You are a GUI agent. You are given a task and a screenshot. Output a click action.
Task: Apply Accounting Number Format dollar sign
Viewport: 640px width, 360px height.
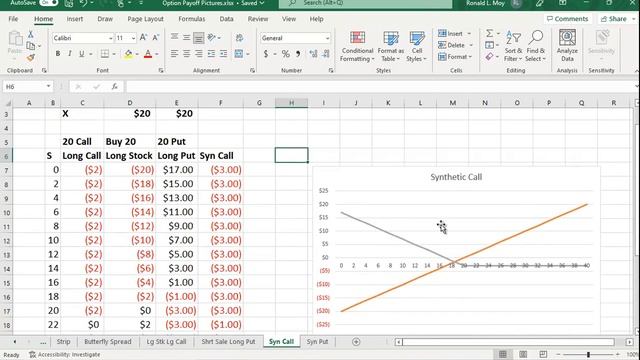[x=266, y=54]
